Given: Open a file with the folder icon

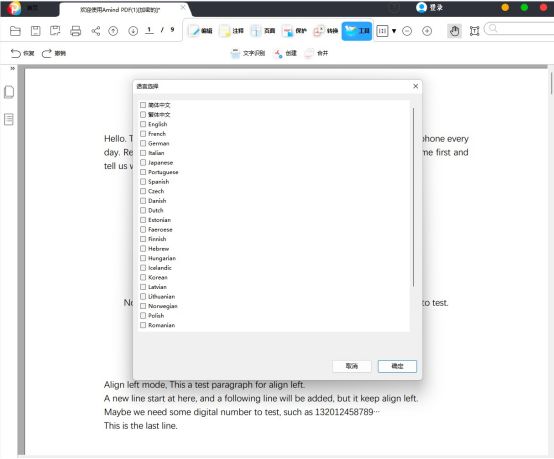Looking at the screenshot, I should pyautogui.click(x=15, y=31).
